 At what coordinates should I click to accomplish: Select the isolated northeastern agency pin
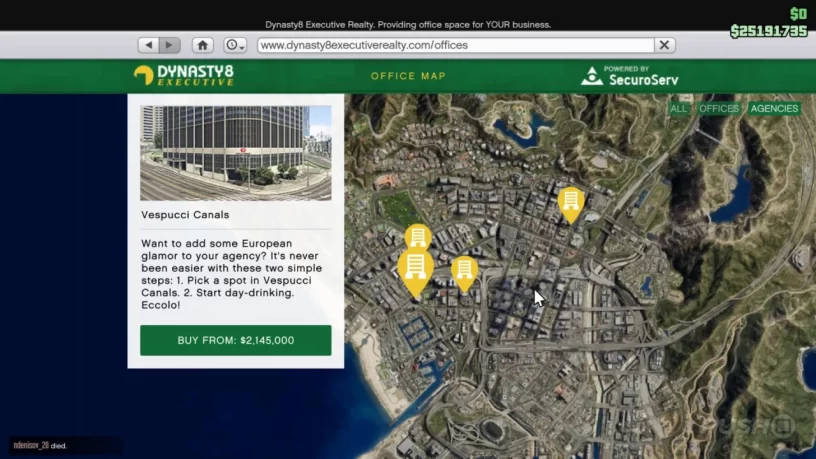571,201
